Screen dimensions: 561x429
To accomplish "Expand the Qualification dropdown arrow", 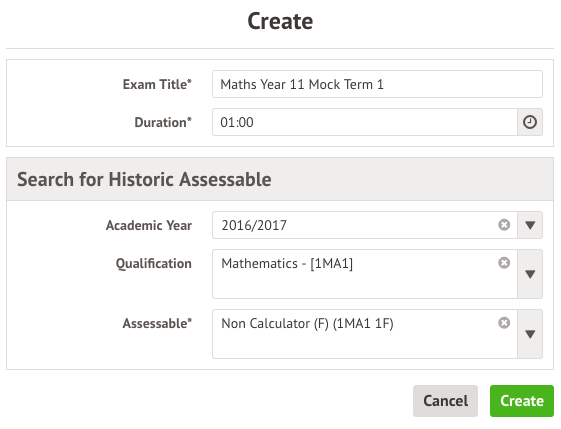I will (530, 274).
